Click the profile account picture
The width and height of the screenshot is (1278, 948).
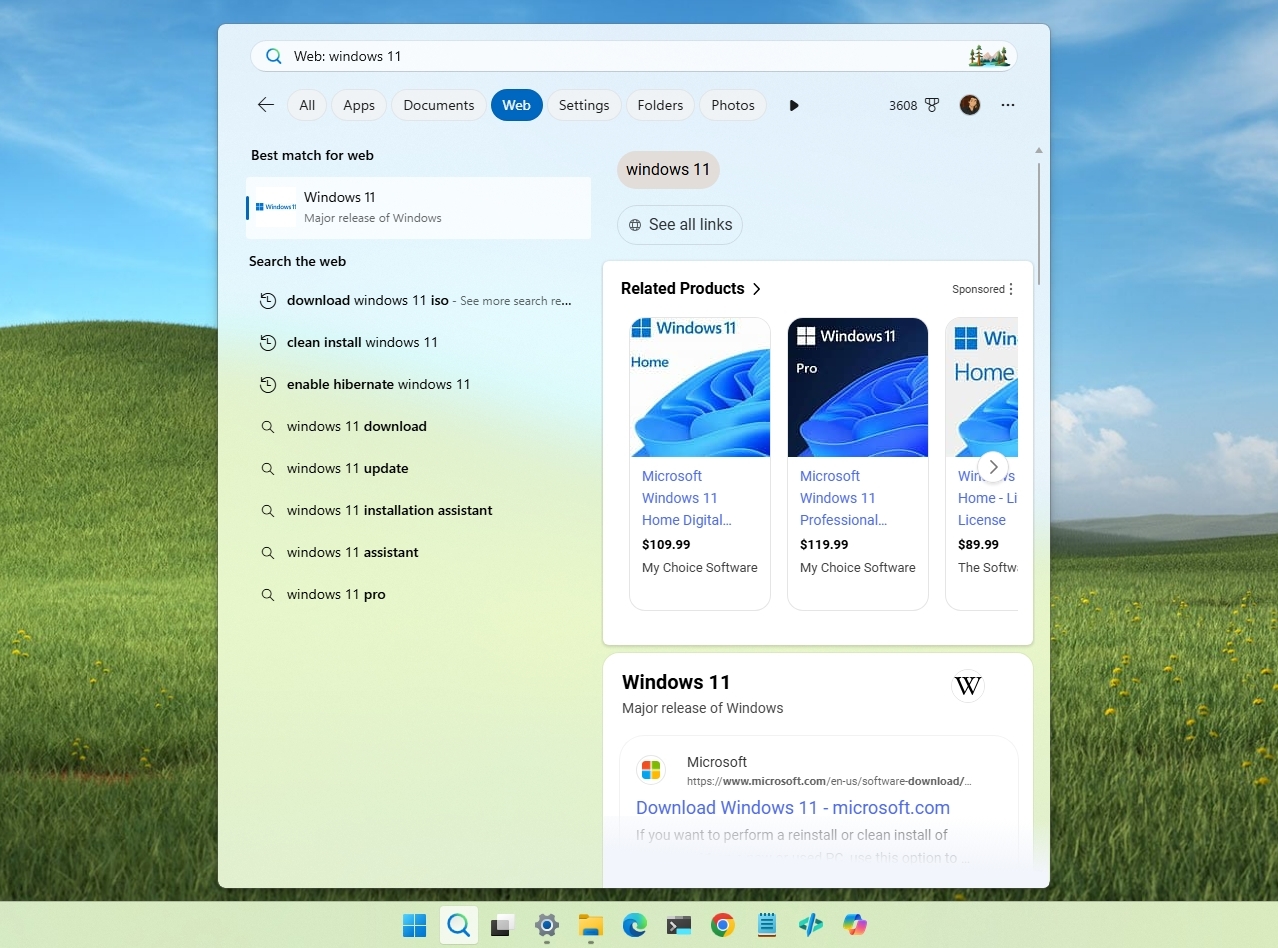(969, 104)
